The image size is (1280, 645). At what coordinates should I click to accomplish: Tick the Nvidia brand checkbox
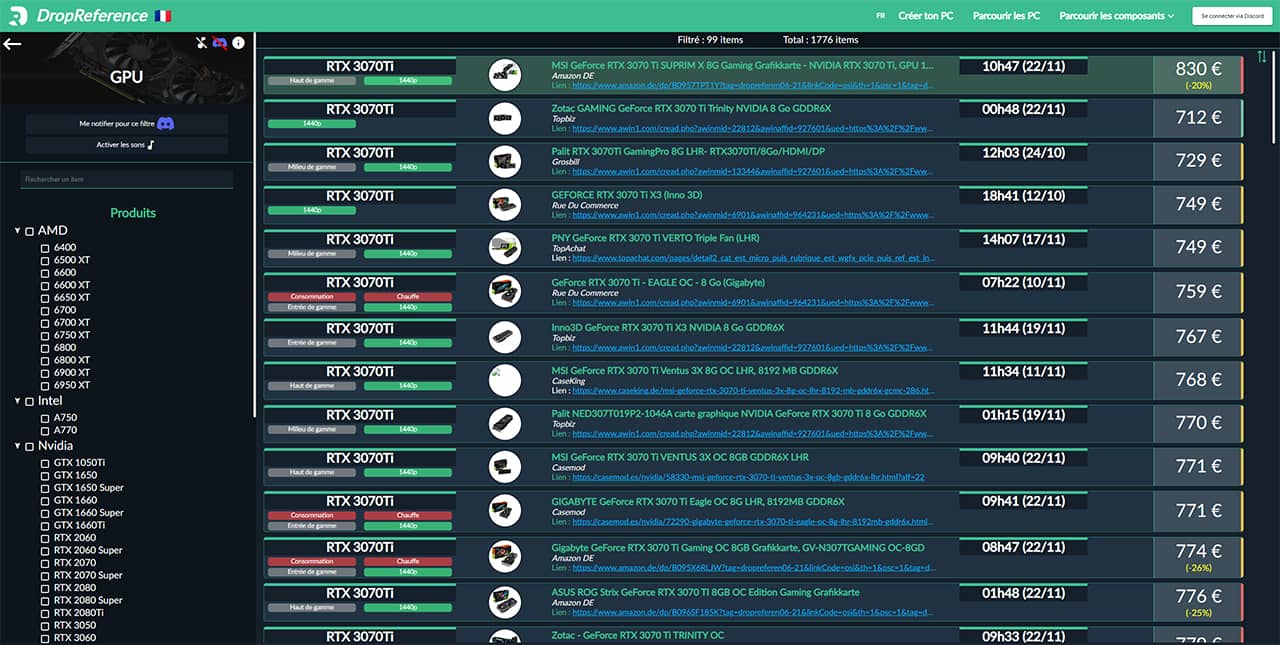point(30,446)
